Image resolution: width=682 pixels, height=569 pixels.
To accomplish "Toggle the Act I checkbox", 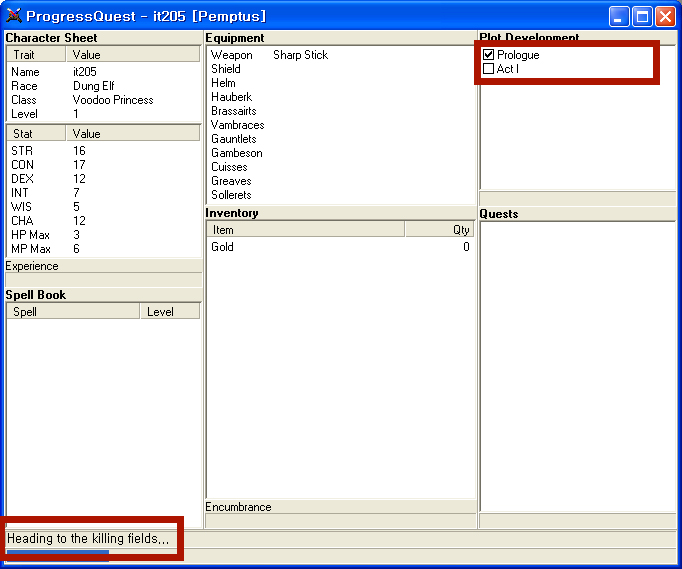I will click(x=488, y=69).
